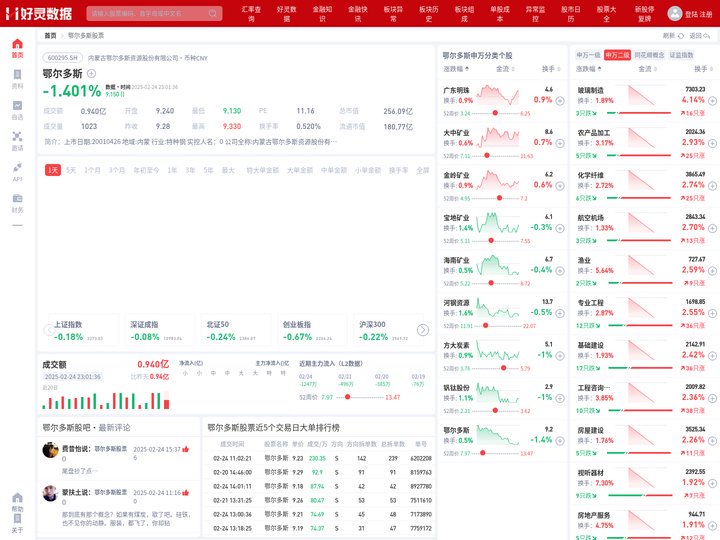Show next index cards with right arrow
The width and height of the screenshot is (720, 540).
tap(423, 330)
